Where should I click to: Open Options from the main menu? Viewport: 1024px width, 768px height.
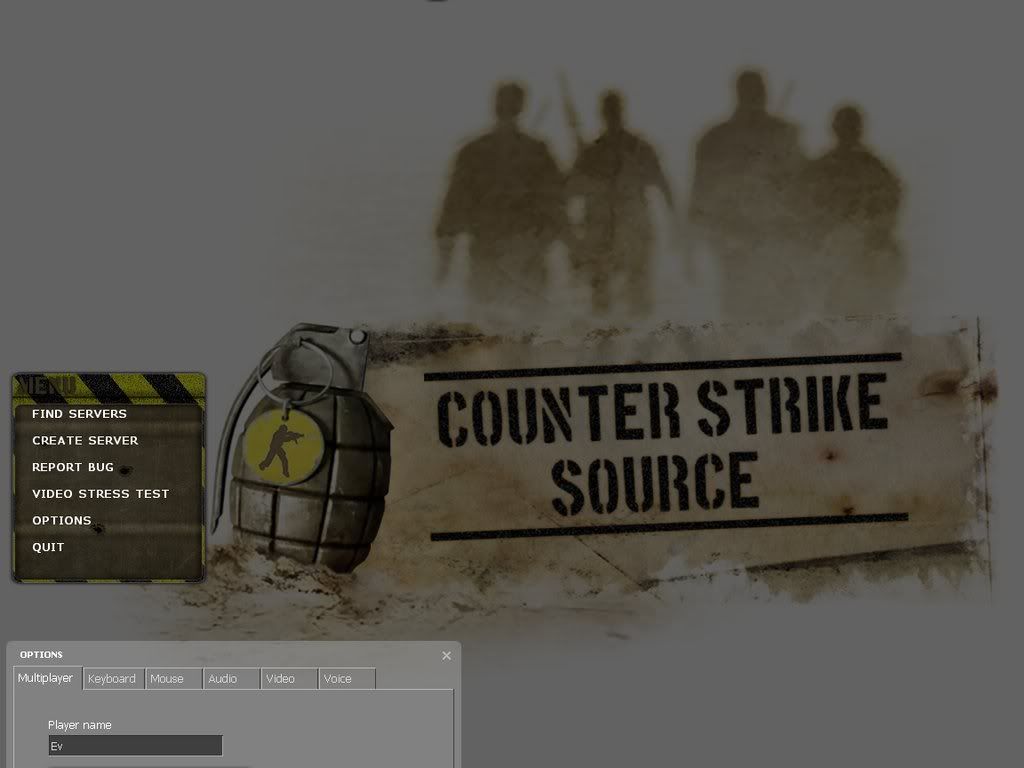pyautogui.click(x=61, y=521)
